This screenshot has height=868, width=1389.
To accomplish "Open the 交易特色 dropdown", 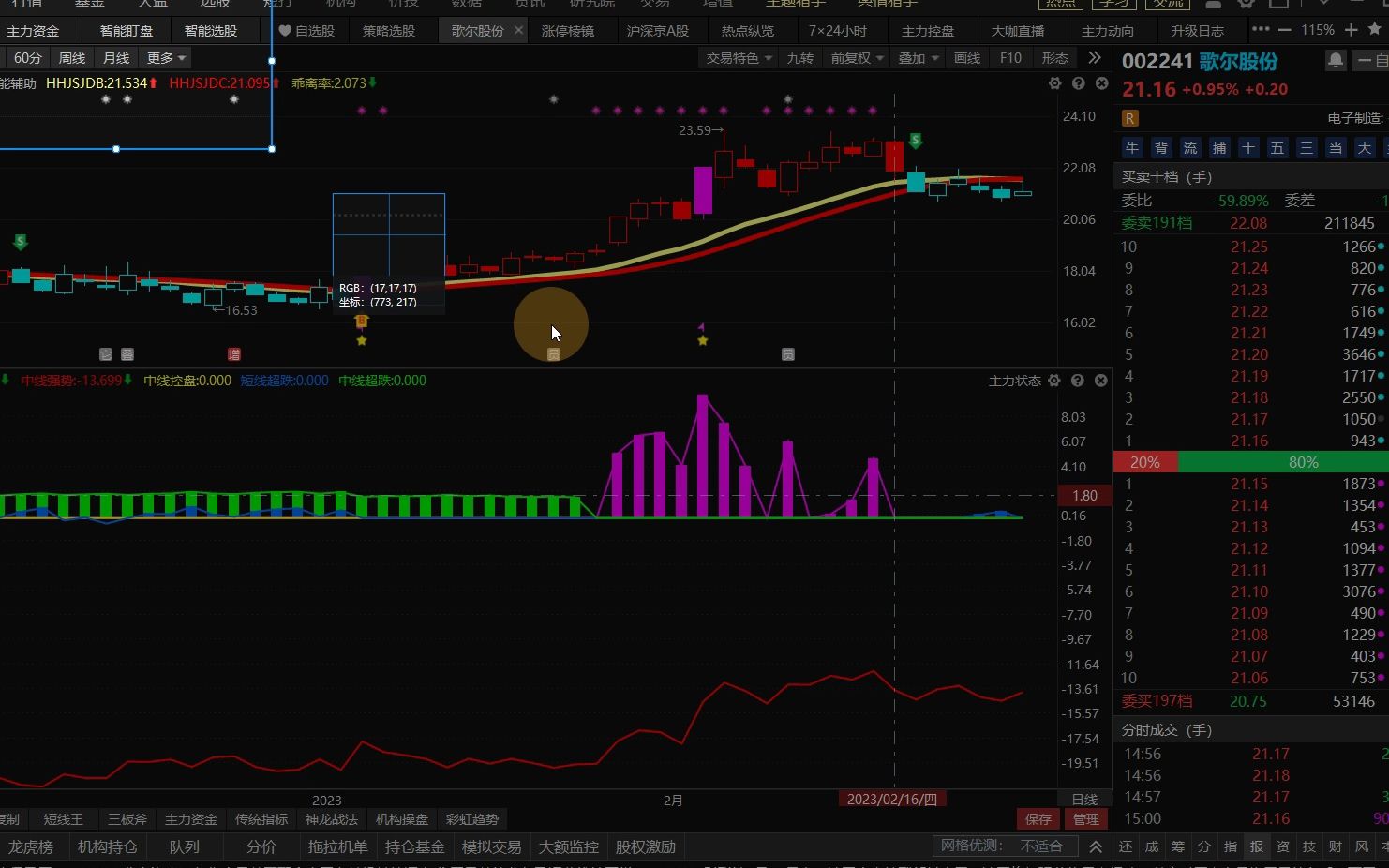I will point(739,58).
